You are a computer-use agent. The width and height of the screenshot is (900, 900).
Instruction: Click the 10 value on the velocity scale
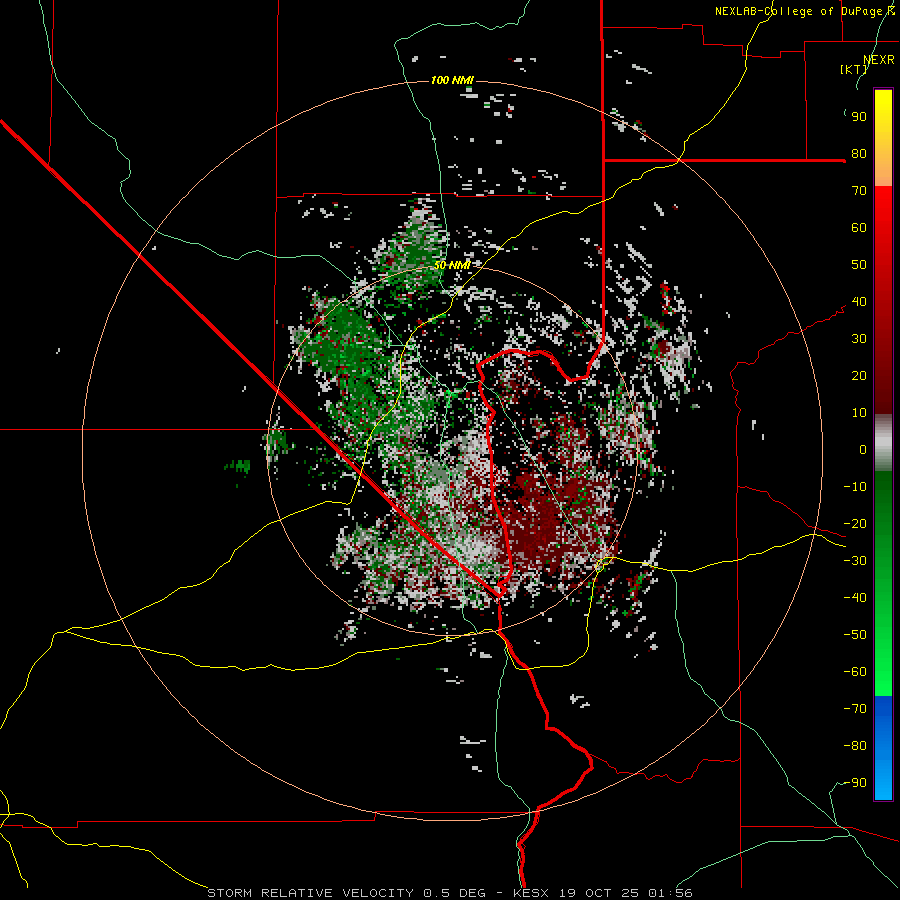point(859,413)
